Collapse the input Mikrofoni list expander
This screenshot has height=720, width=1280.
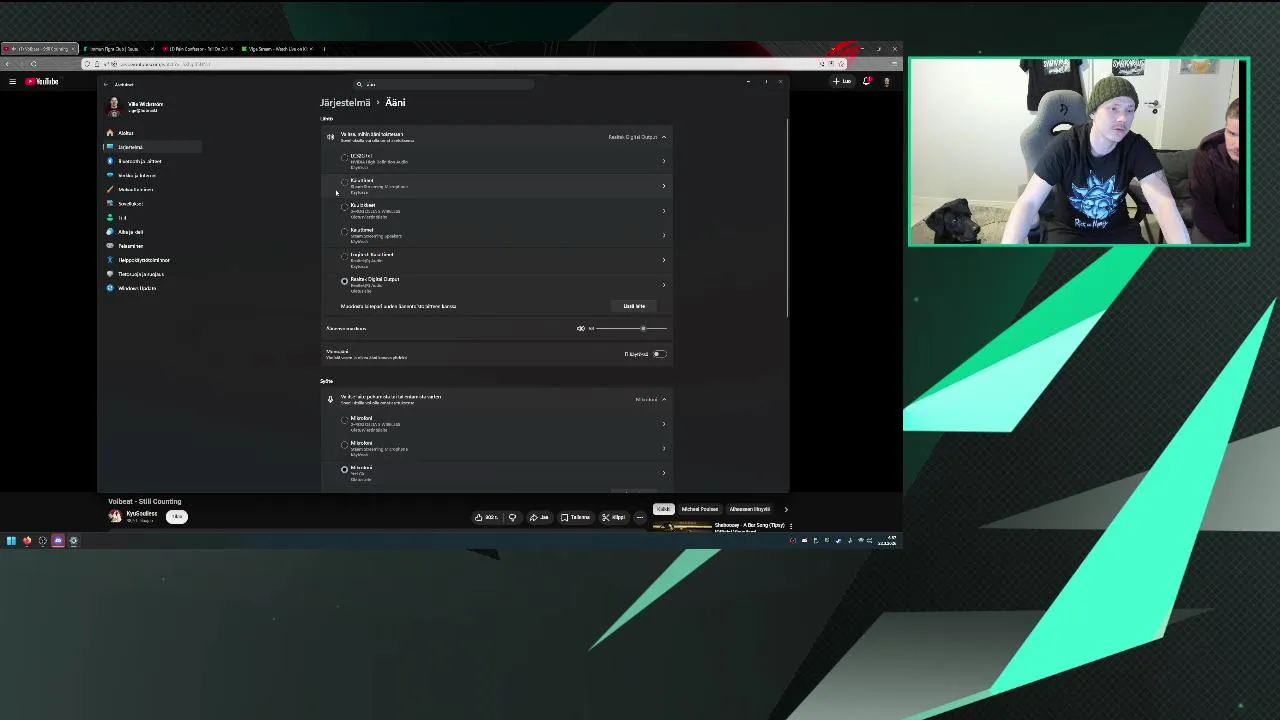(x=663, y=399)
